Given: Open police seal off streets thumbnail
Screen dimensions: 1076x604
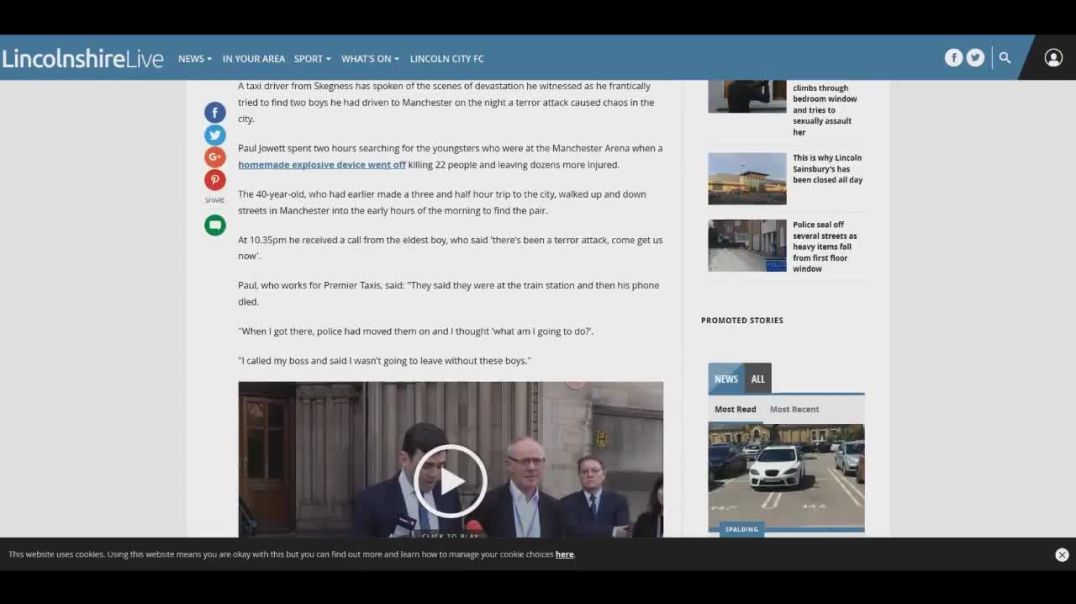Looking at the screenshot, I should click(747, 246).
